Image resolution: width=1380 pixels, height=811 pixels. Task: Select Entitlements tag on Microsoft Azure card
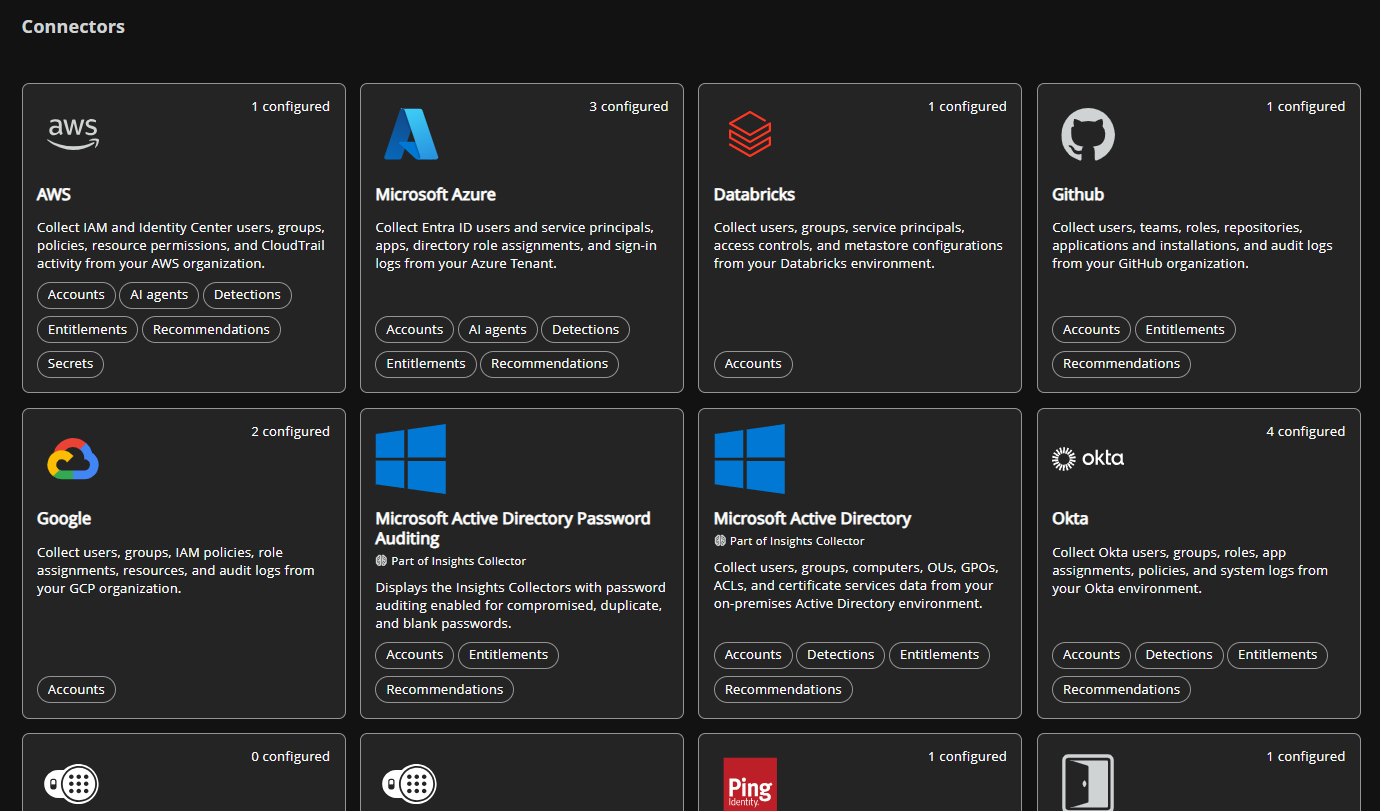click(426, 363)
